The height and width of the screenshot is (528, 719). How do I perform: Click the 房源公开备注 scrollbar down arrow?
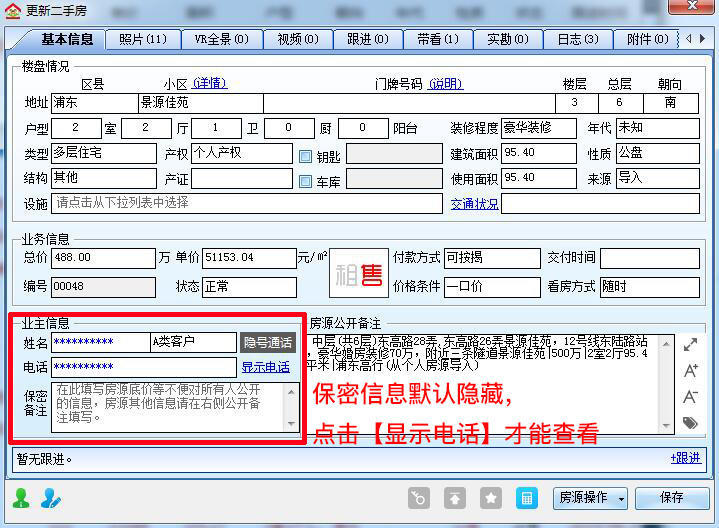pos(666,426)
